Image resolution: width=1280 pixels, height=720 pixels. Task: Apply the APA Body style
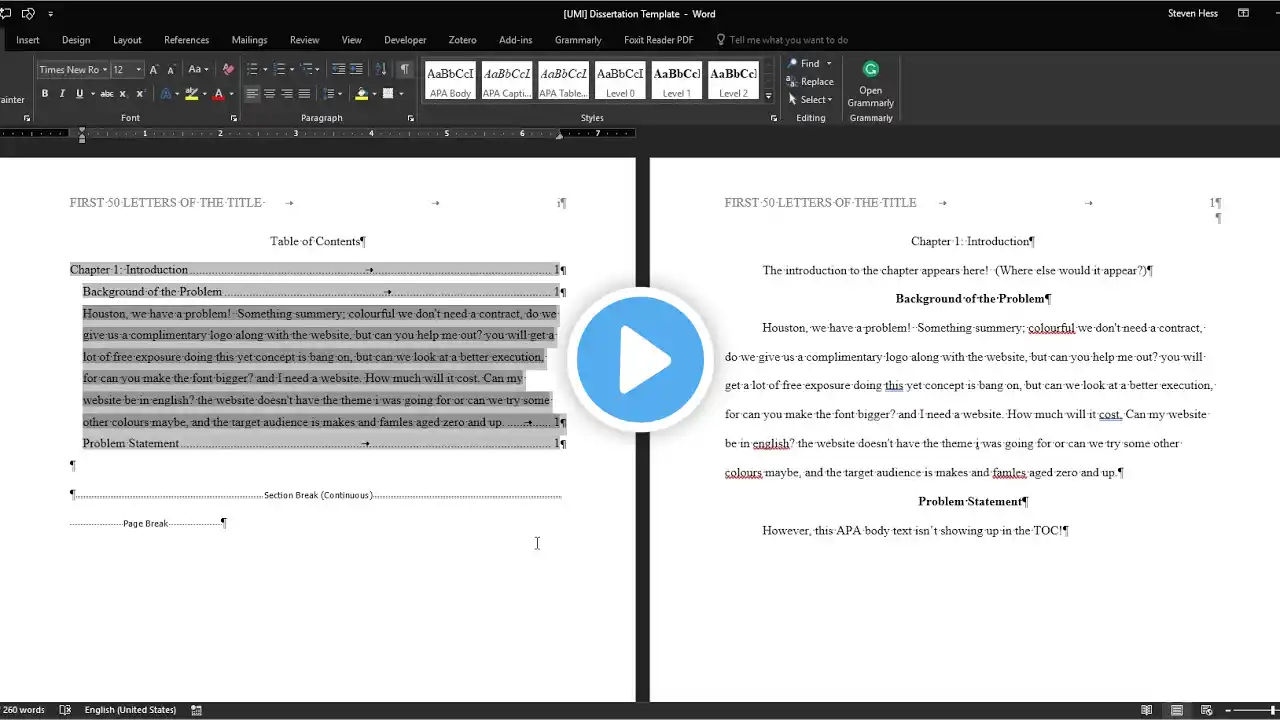(x=450, y=80)
